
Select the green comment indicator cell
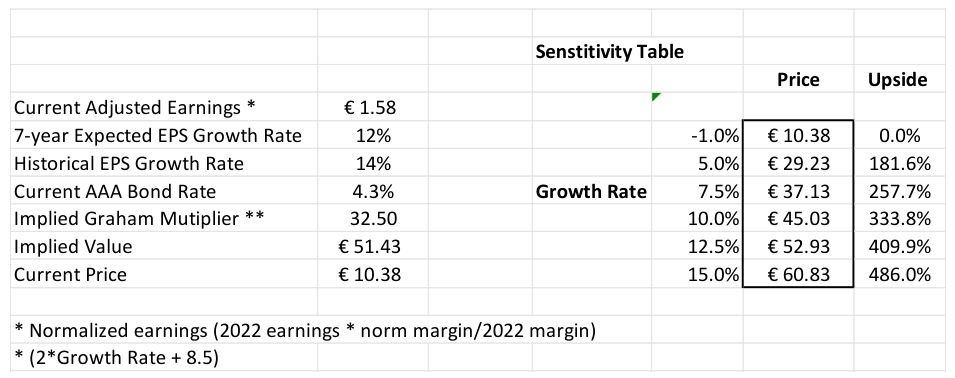(697, 108)
